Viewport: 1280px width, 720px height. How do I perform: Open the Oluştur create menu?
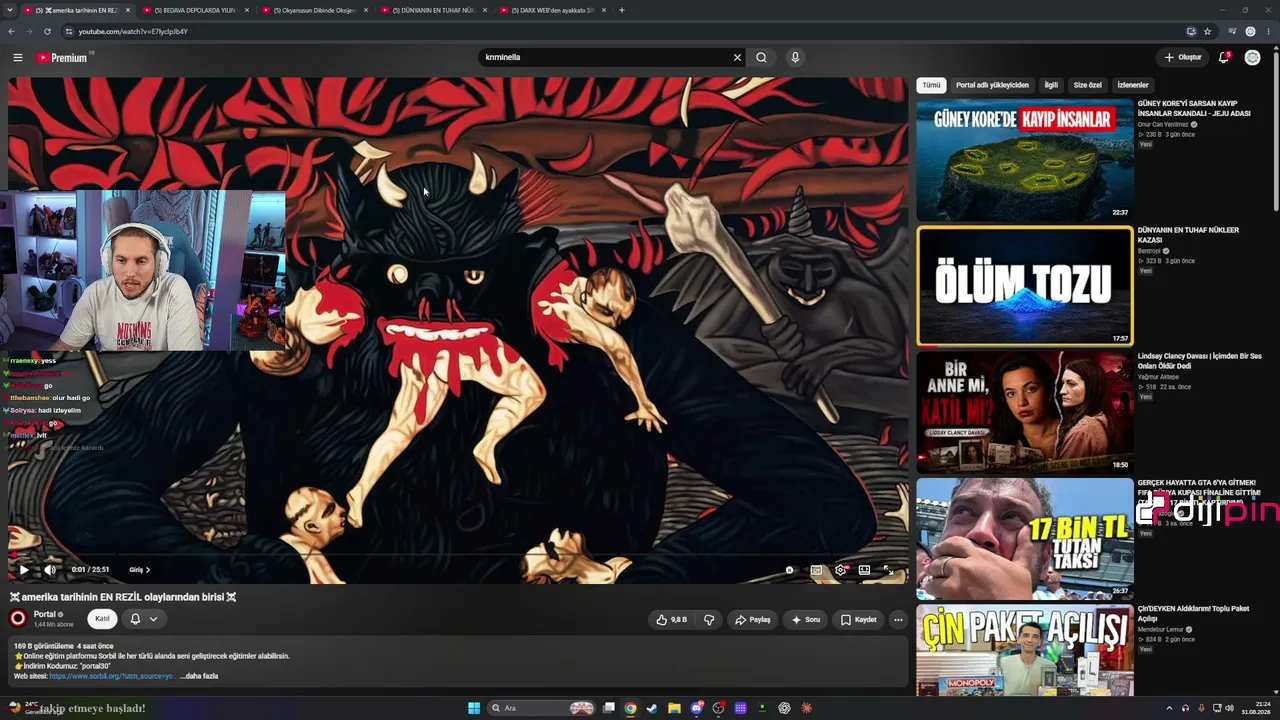pyautogui.click(x=1182, y=58)
